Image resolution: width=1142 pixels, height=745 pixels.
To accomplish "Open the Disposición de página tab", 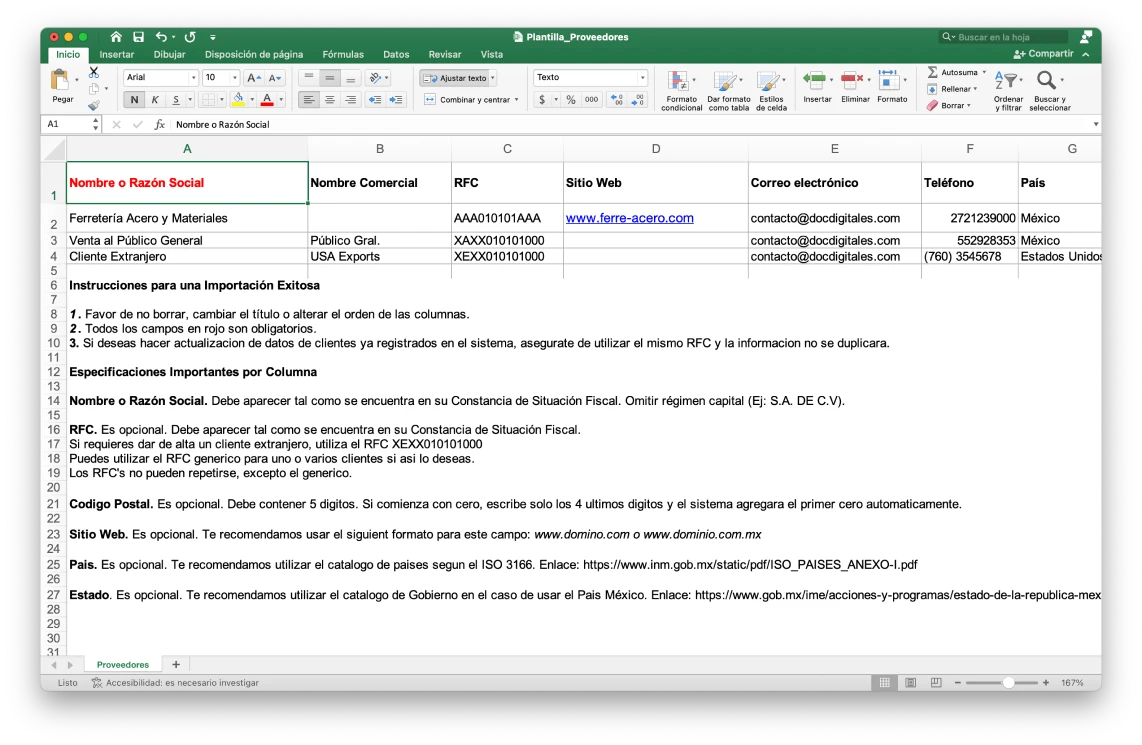I will (x=253, y=55).
